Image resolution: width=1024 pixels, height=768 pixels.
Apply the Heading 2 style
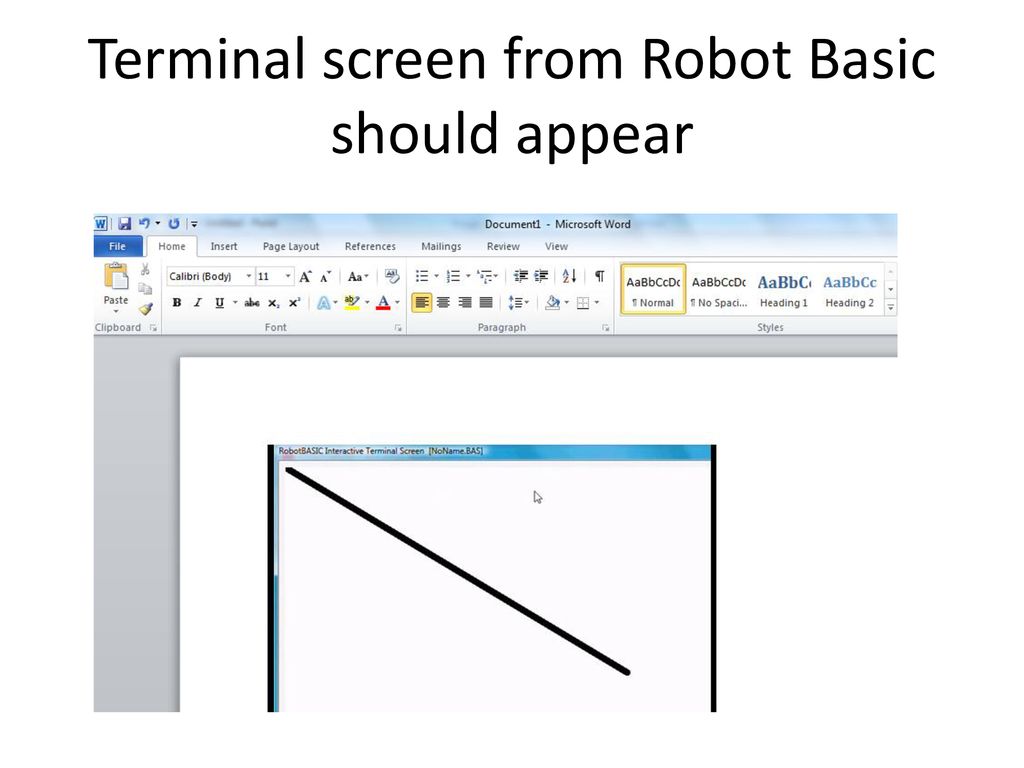[850, 289]
